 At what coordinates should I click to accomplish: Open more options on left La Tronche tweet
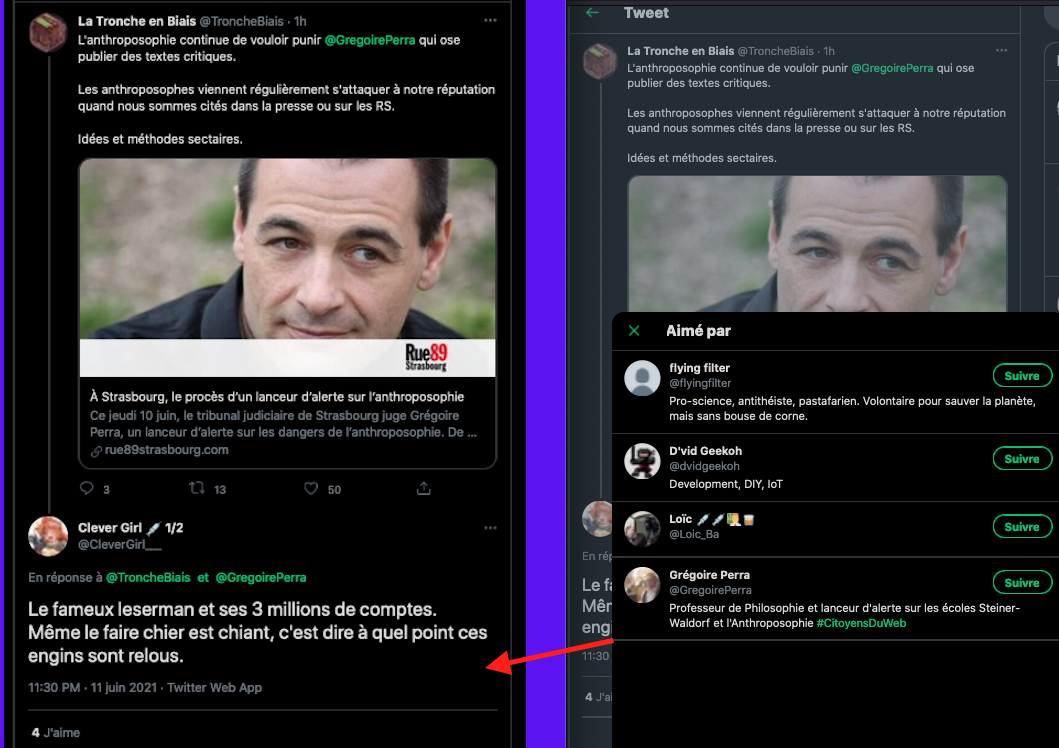[x=489, y=21]
